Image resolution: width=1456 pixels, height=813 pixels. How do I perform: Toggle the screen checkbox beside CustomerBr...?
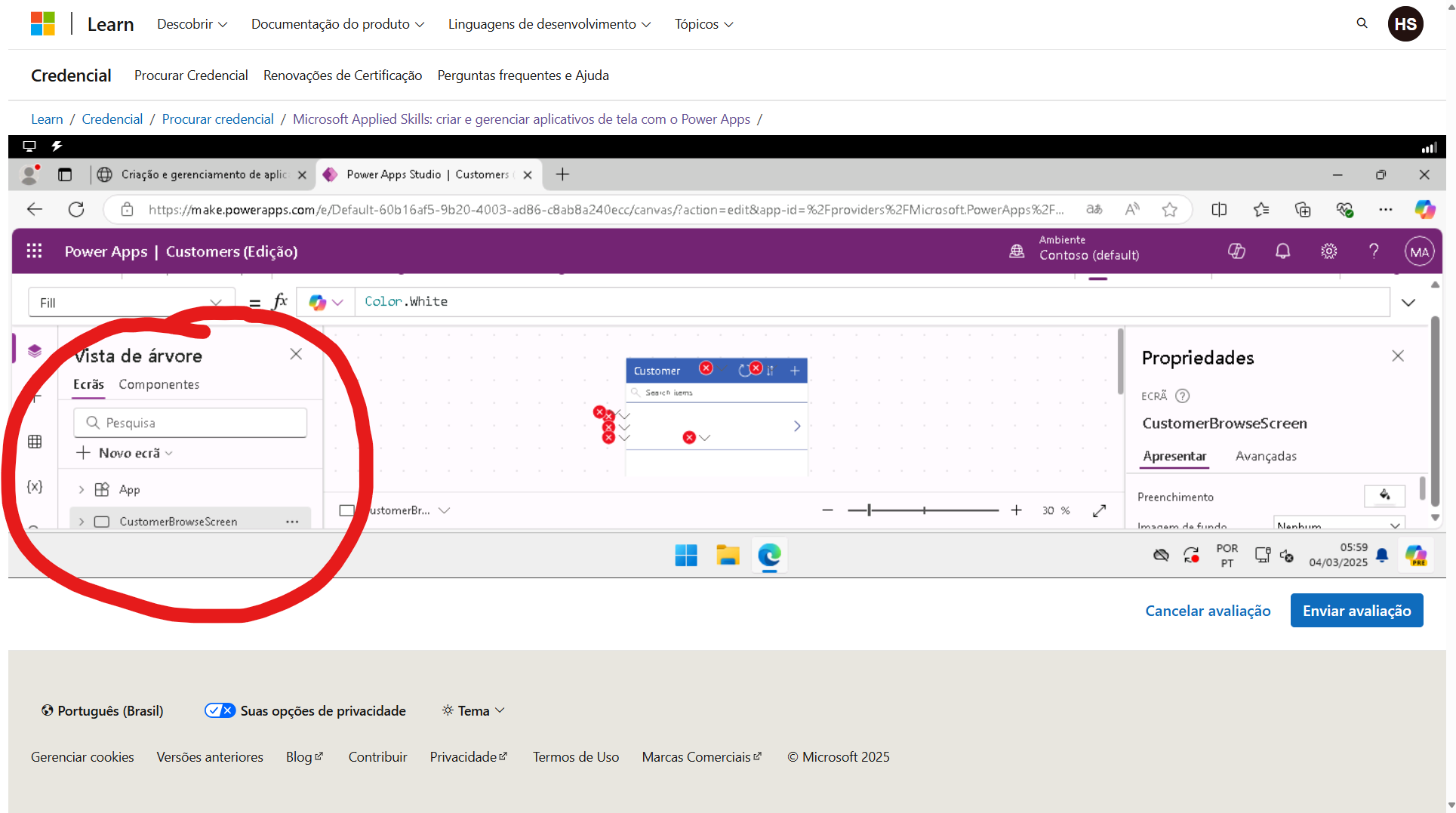[x=346, y=510]
